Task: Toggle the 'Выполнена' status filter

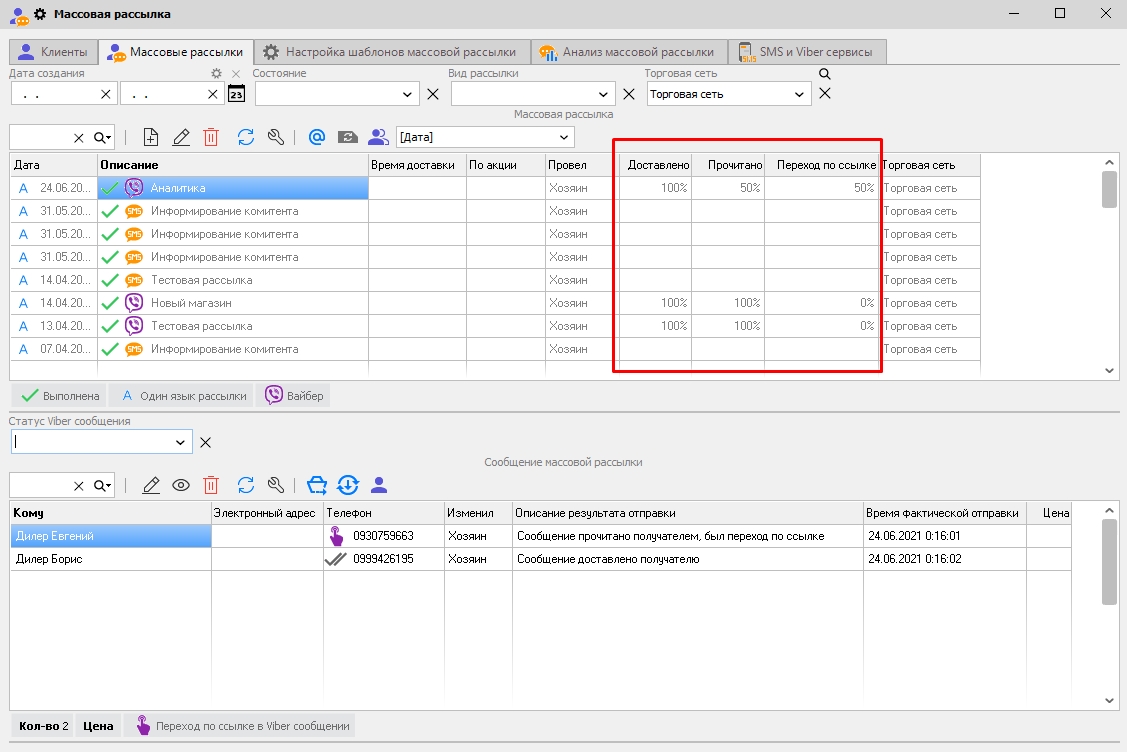Action: 59,396
